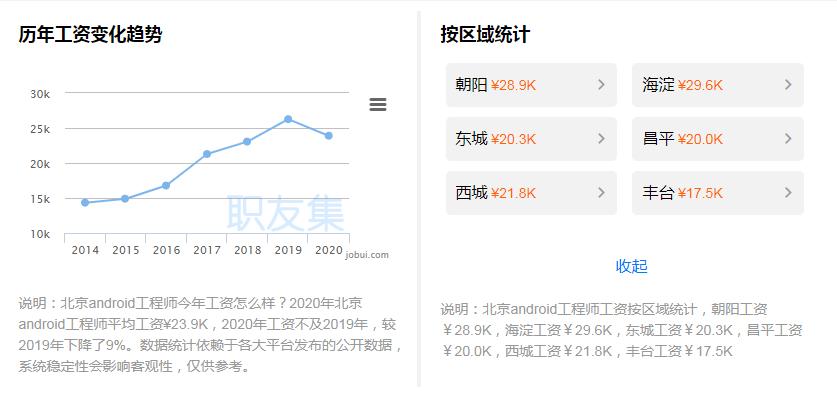This screenshot has width=837, height=396.
Task: Open the 丰台 ¥17.5K district card
Action: pyautogui.click(x=717, y=193)
